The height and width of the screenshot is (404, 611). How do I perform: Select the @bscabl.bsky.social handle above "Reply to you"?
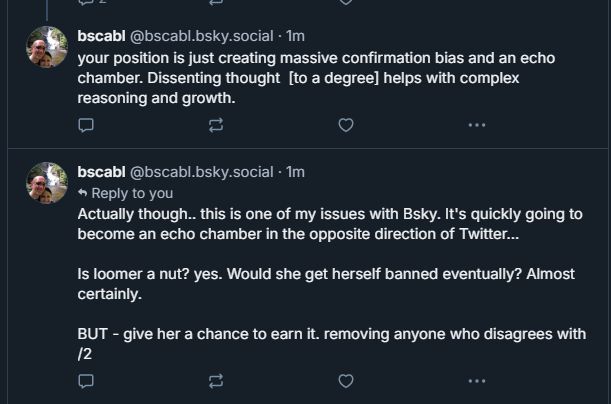[x=202, y=172]
